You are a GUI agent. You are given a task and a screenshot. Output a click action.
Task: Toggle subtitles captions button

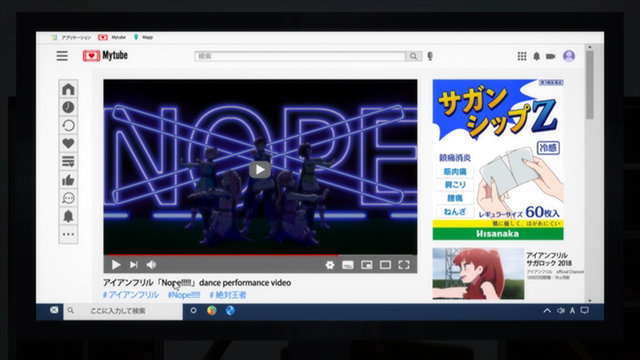click(x=348, y=265)
